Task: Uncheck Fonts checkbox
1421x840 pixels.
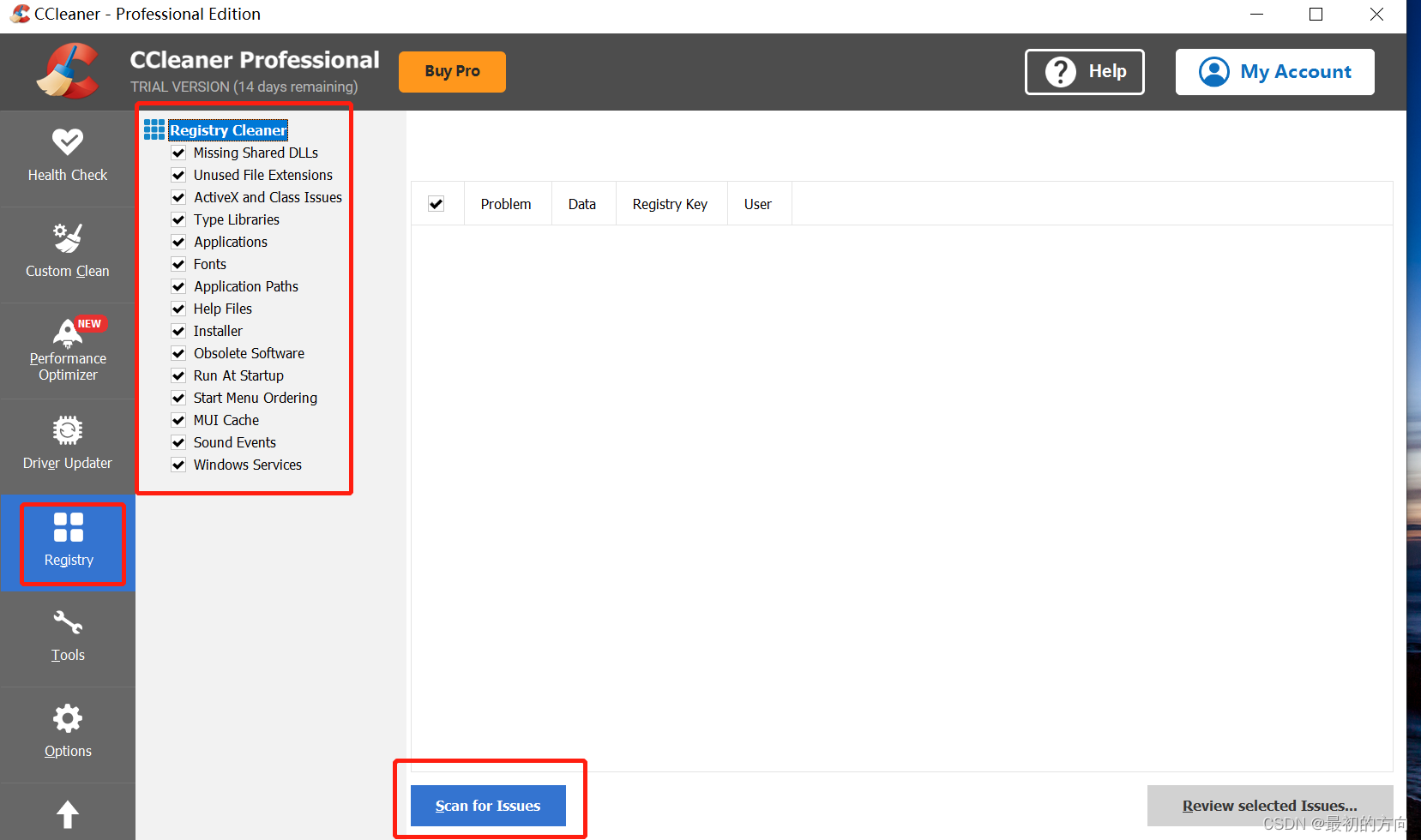Action: (178, 264)
